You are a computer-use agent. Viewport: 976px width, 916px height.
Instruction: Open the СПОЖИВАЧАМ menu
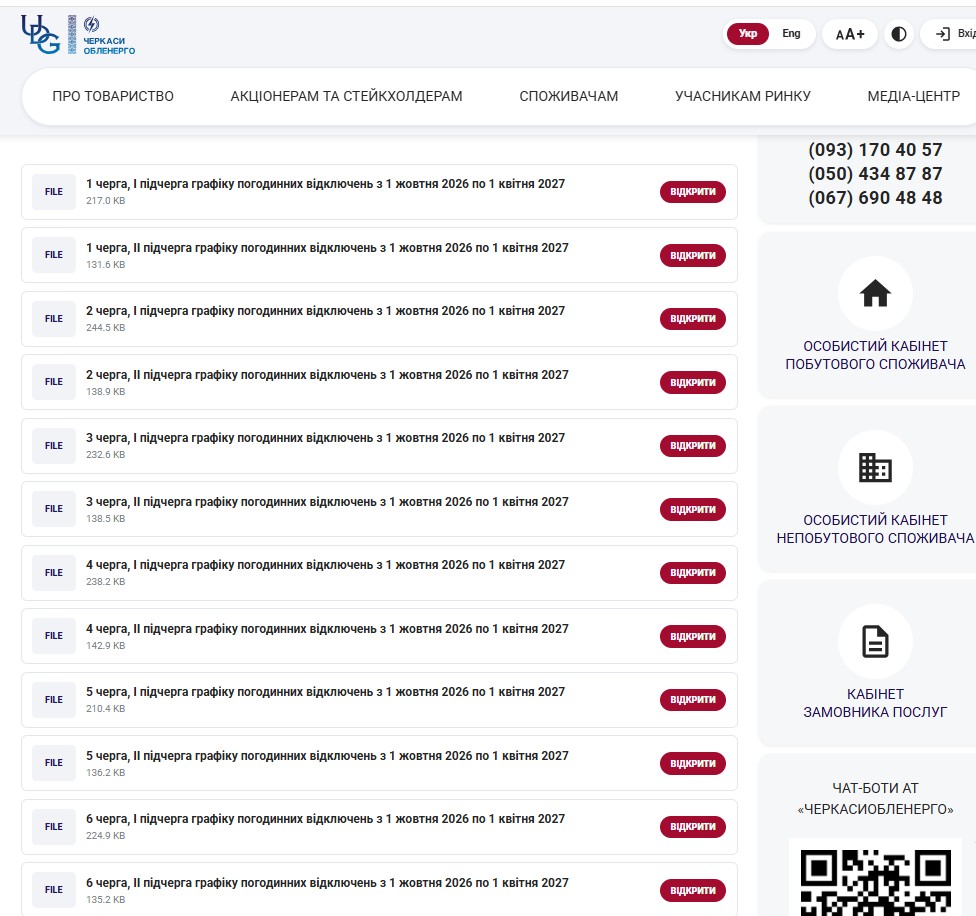(x=568, y=96)
